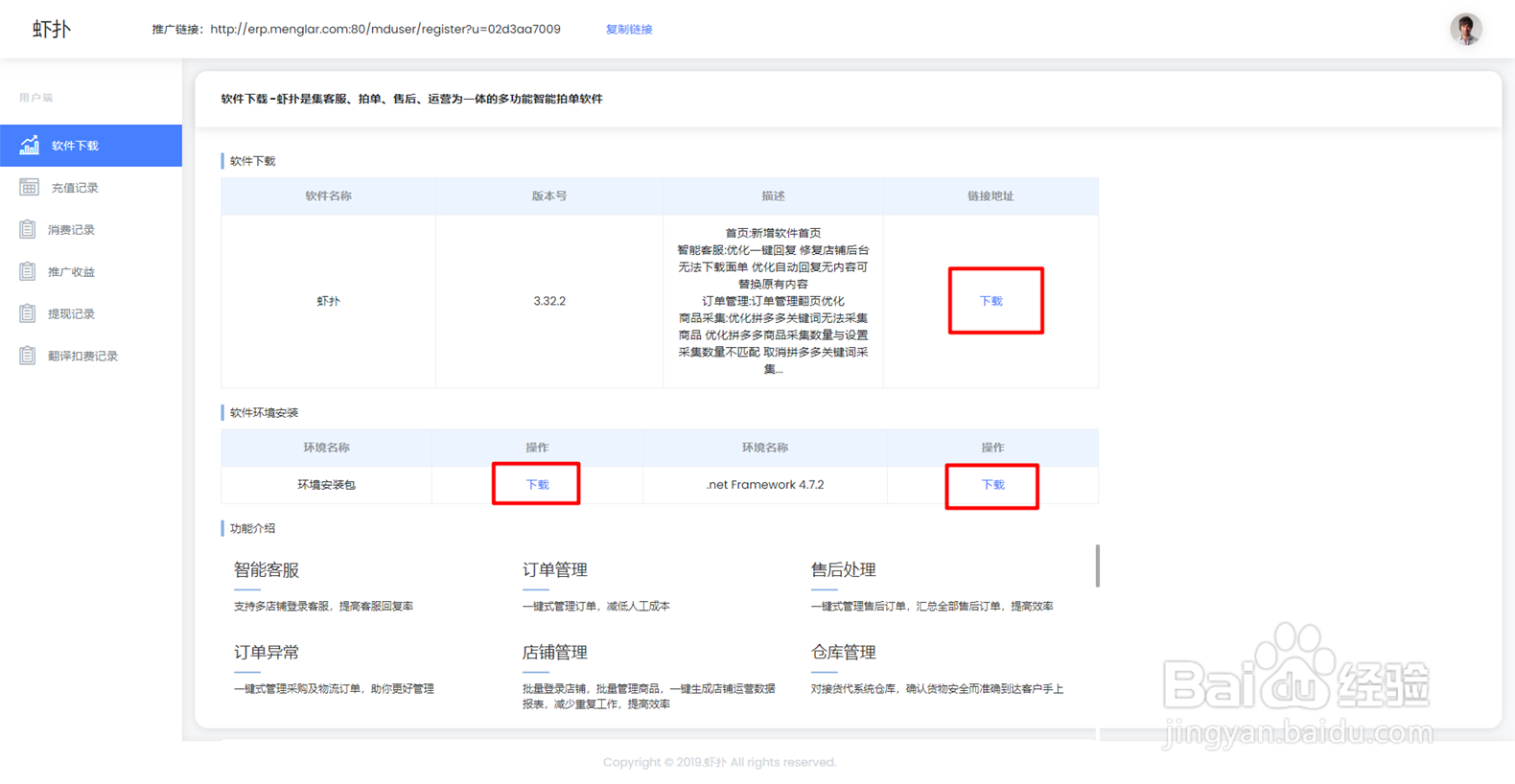Screen dimensions: 1515x784
Task: Click the clipboard icon beside 消费记录
Action: [28, 229]
